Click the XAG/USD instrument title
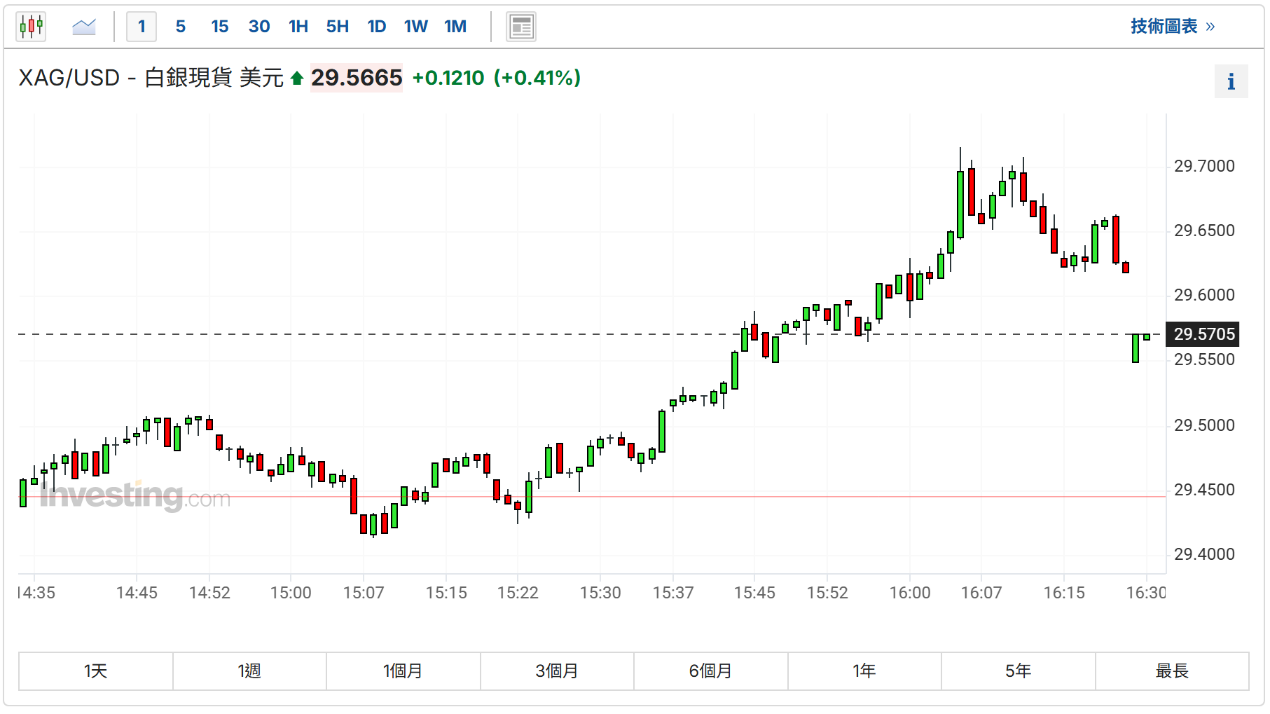Screen dimensions: 1270x714 (69, 78)
